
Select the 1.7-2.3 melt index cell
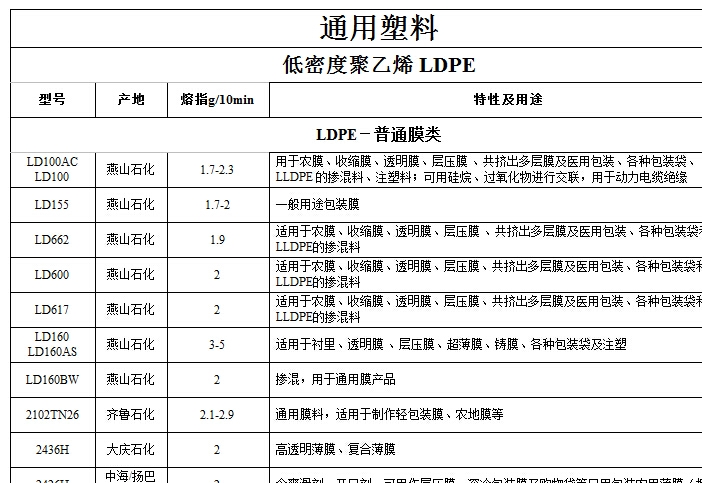coord(217,170)
